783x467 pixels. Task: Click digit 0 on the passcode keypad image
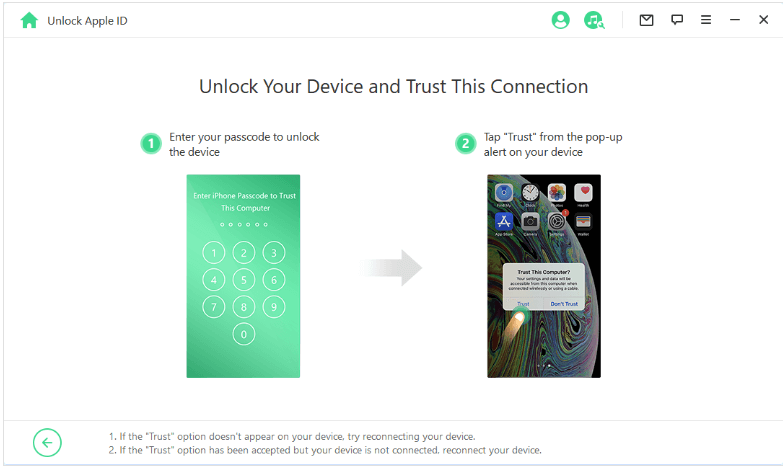point(244,334)
